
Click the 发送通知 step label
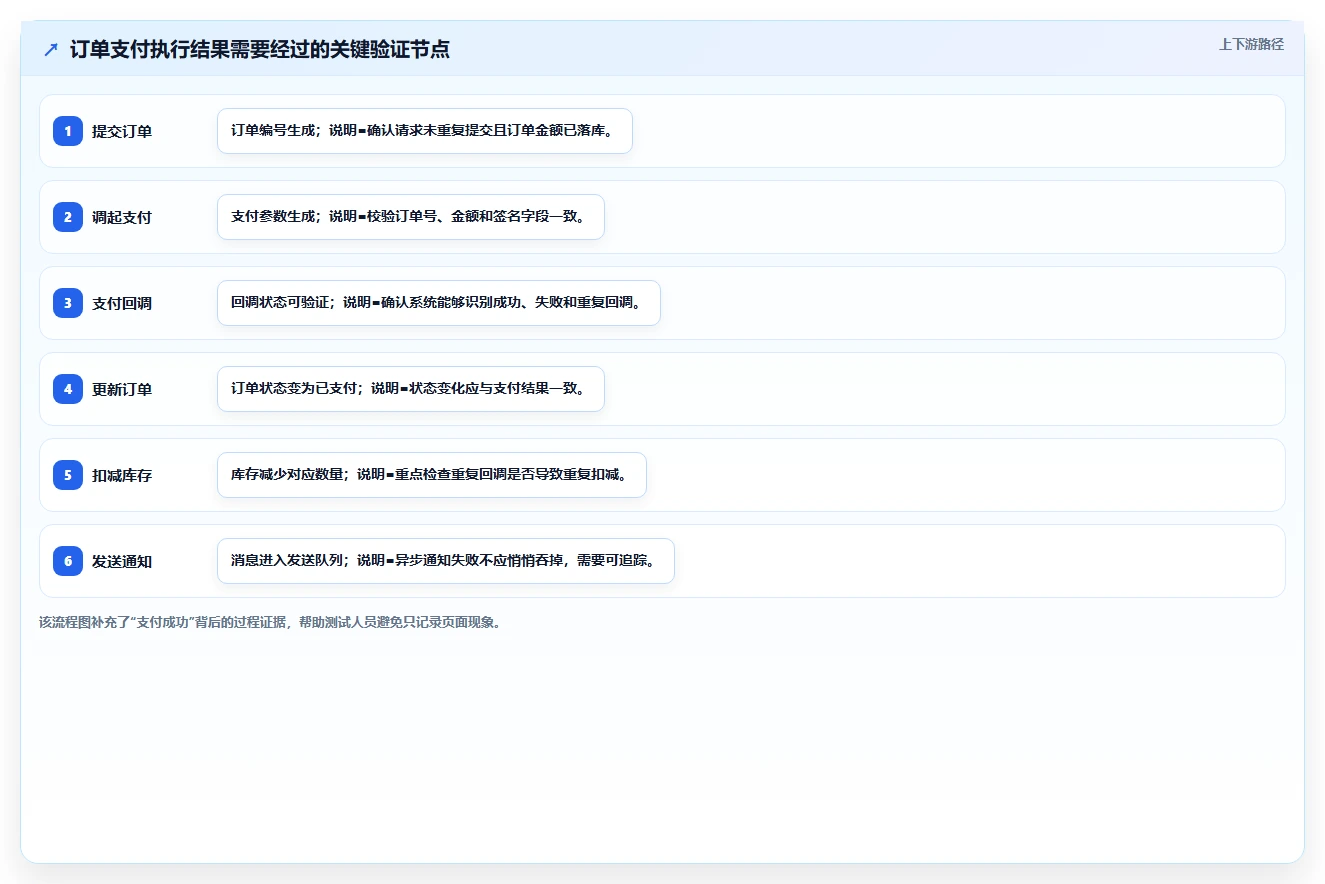click(x=122, y=561)
